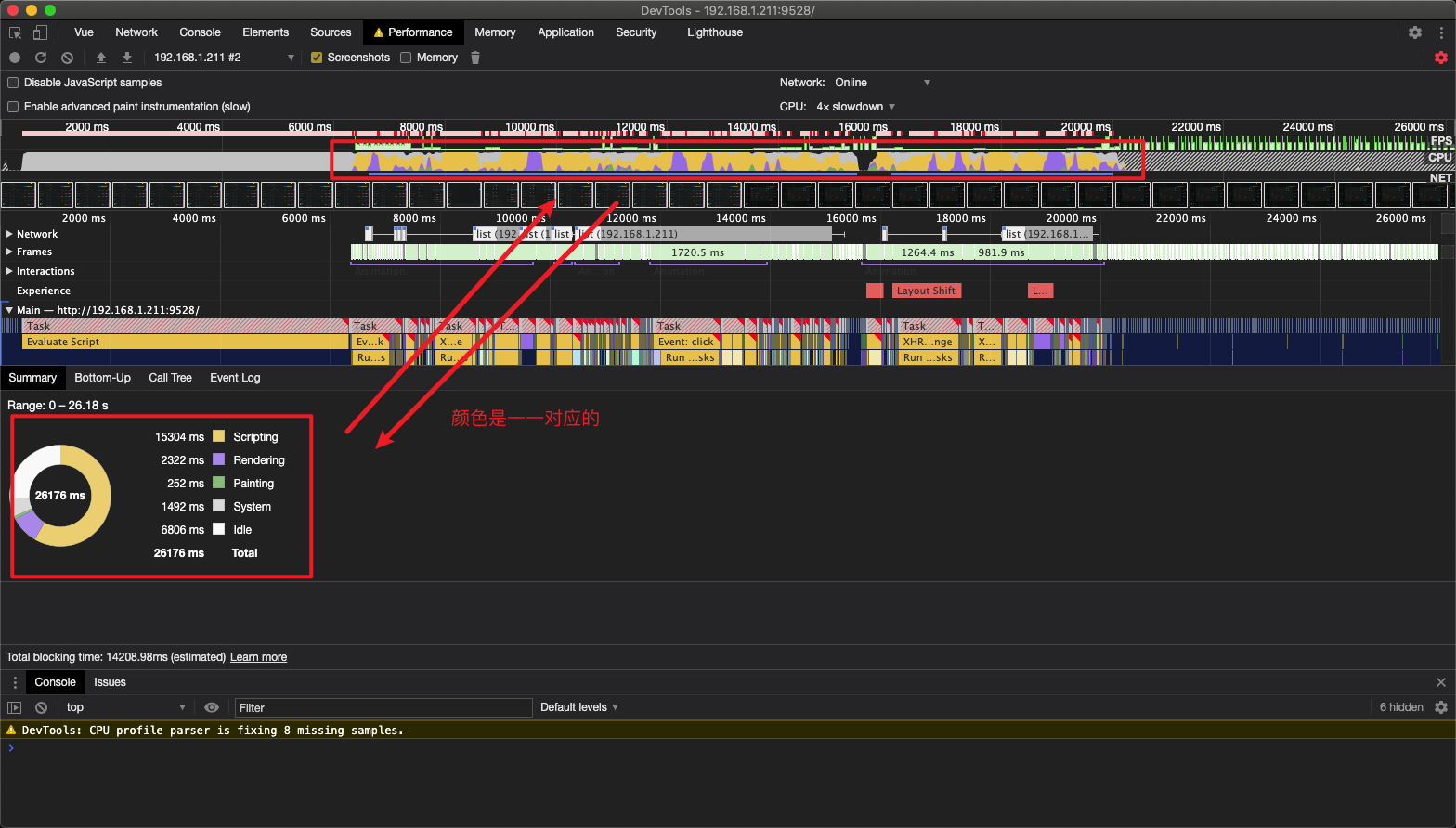Open the red capture settings gear

(1441, 58)
